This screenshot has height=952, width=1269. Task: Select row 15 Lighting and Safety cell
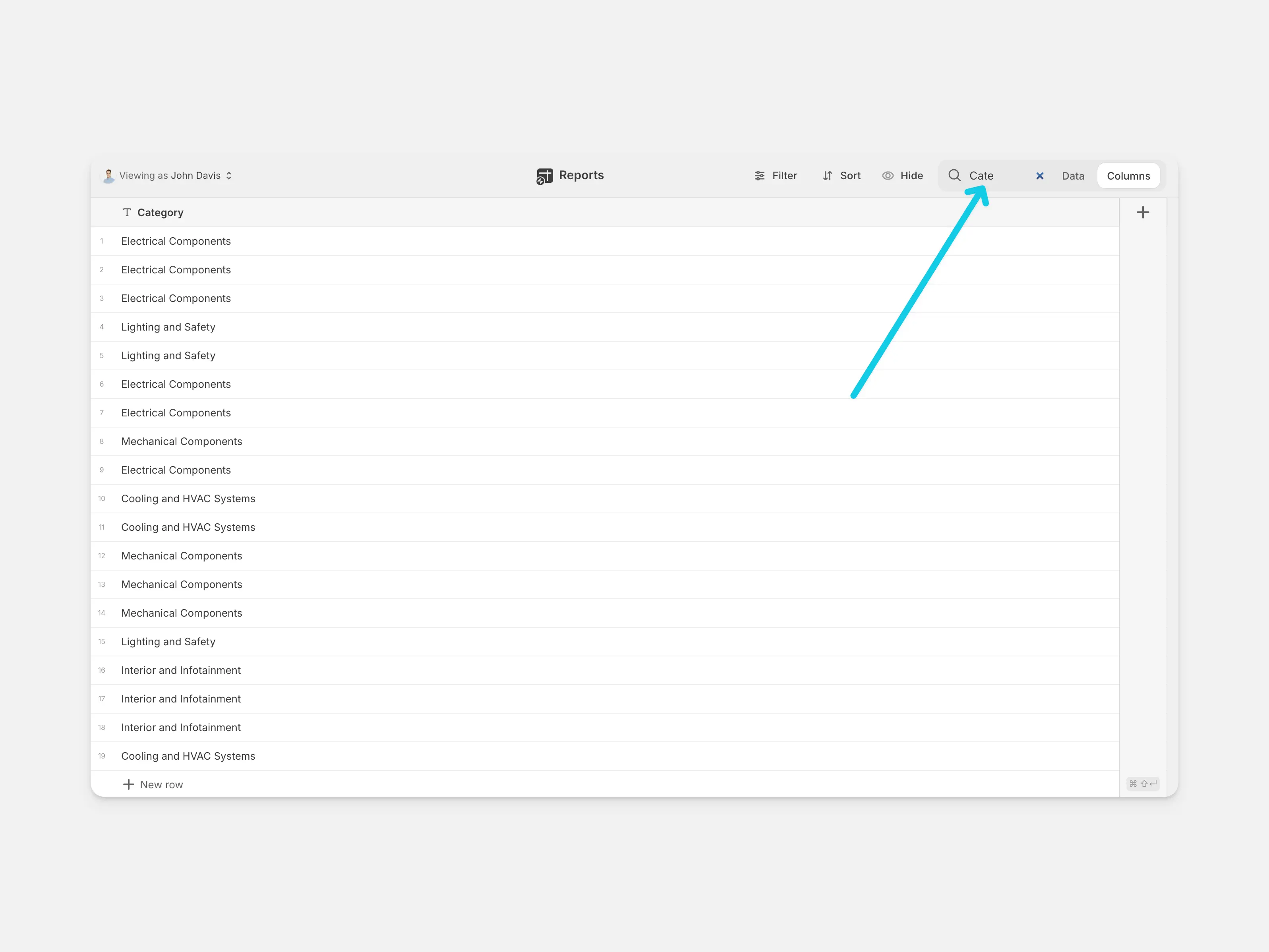(x=605, y=642)
